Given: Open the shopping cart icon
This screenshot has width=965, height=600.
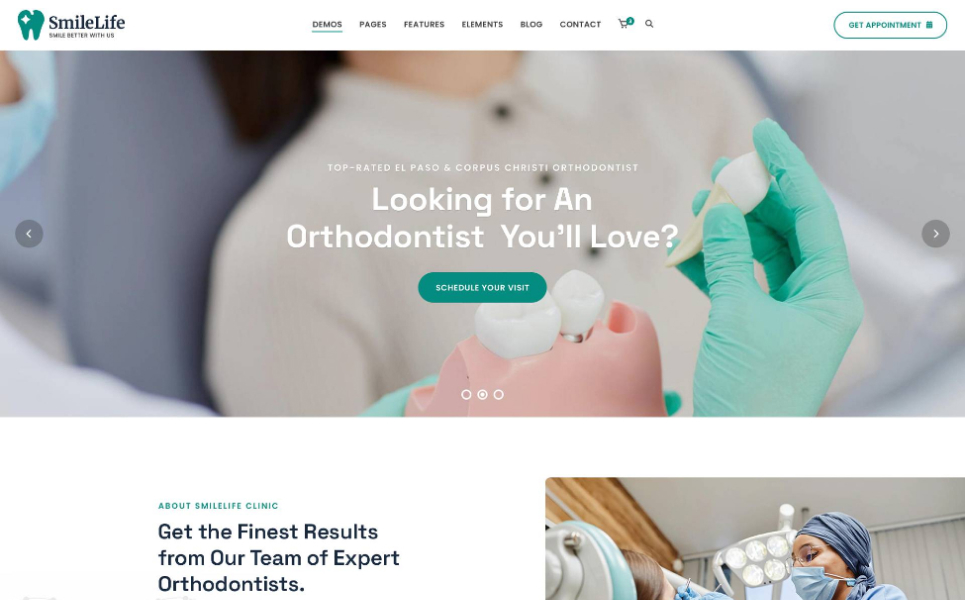Looking at the screenshot, I should [x=623, y=24].
